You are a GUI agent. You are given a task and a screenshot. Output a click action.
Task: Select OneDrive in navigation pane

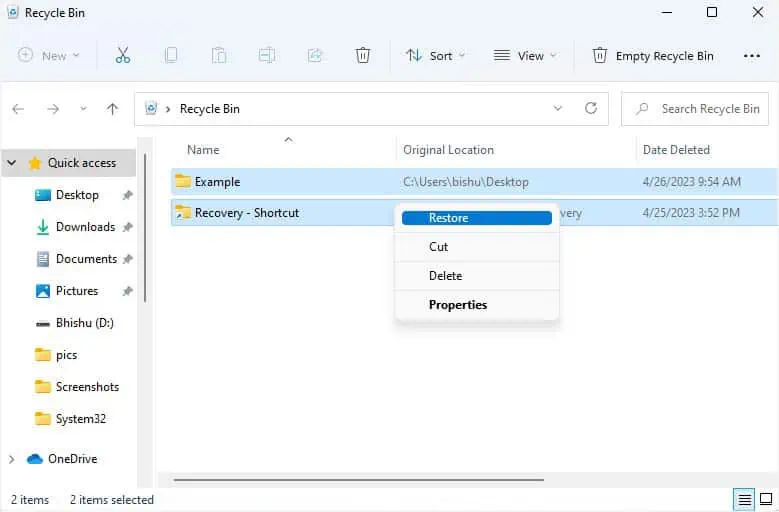(x=72, y=459)
